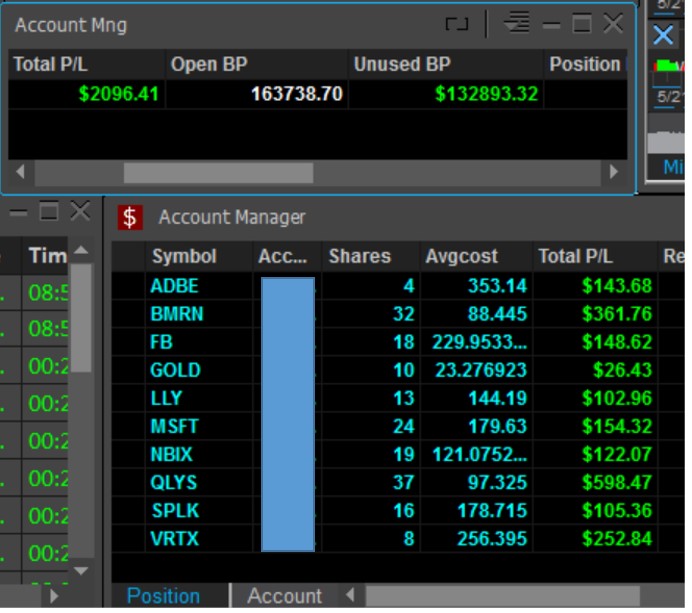
Task: Sort positions by the Symbol column header
Action: [184, 257]
